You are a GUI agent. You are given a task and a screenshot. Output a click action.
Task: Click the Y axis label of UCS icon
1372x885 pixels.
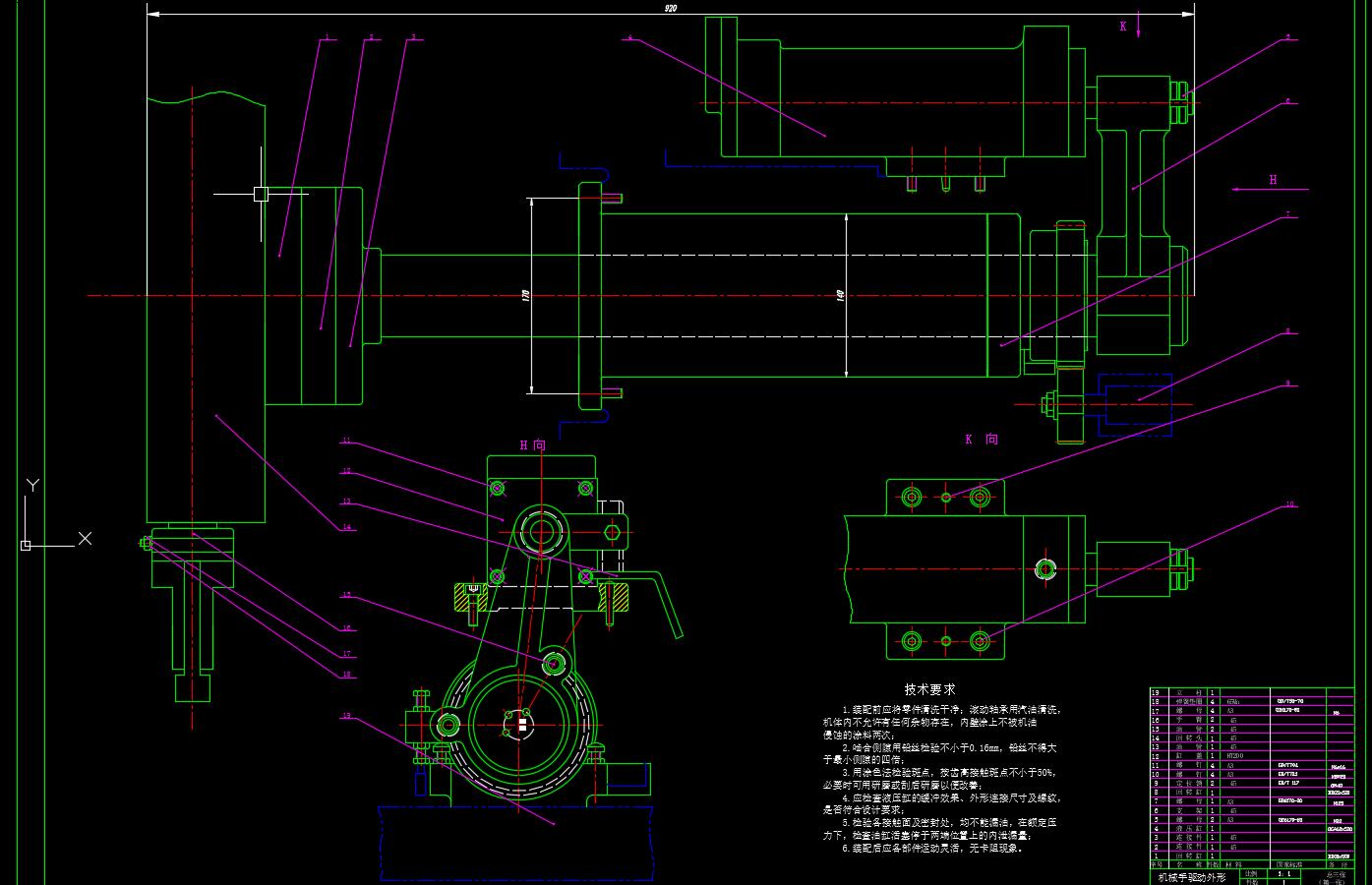click(32, 485)
